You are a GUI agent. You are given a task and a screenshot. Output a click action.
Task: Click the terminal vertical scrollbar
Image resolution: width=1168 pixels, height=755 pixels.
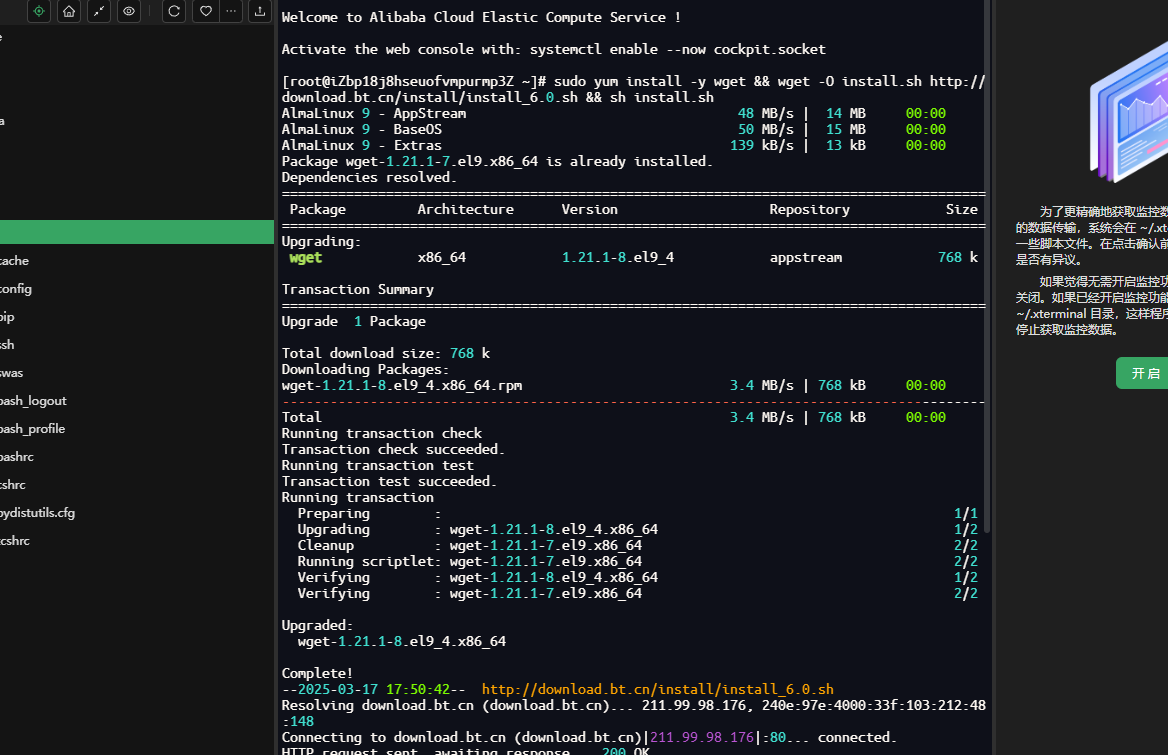(988, 267)
